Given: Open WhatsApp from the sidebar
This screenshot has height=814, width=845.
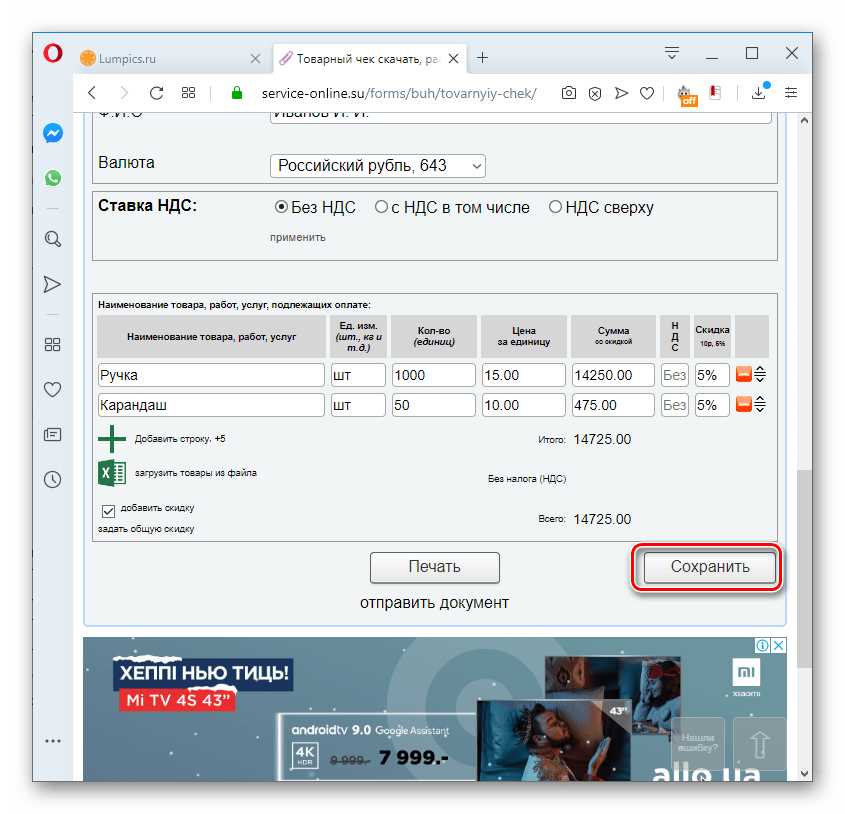Looking at the screenshot, I should click(x=52, y=178).
